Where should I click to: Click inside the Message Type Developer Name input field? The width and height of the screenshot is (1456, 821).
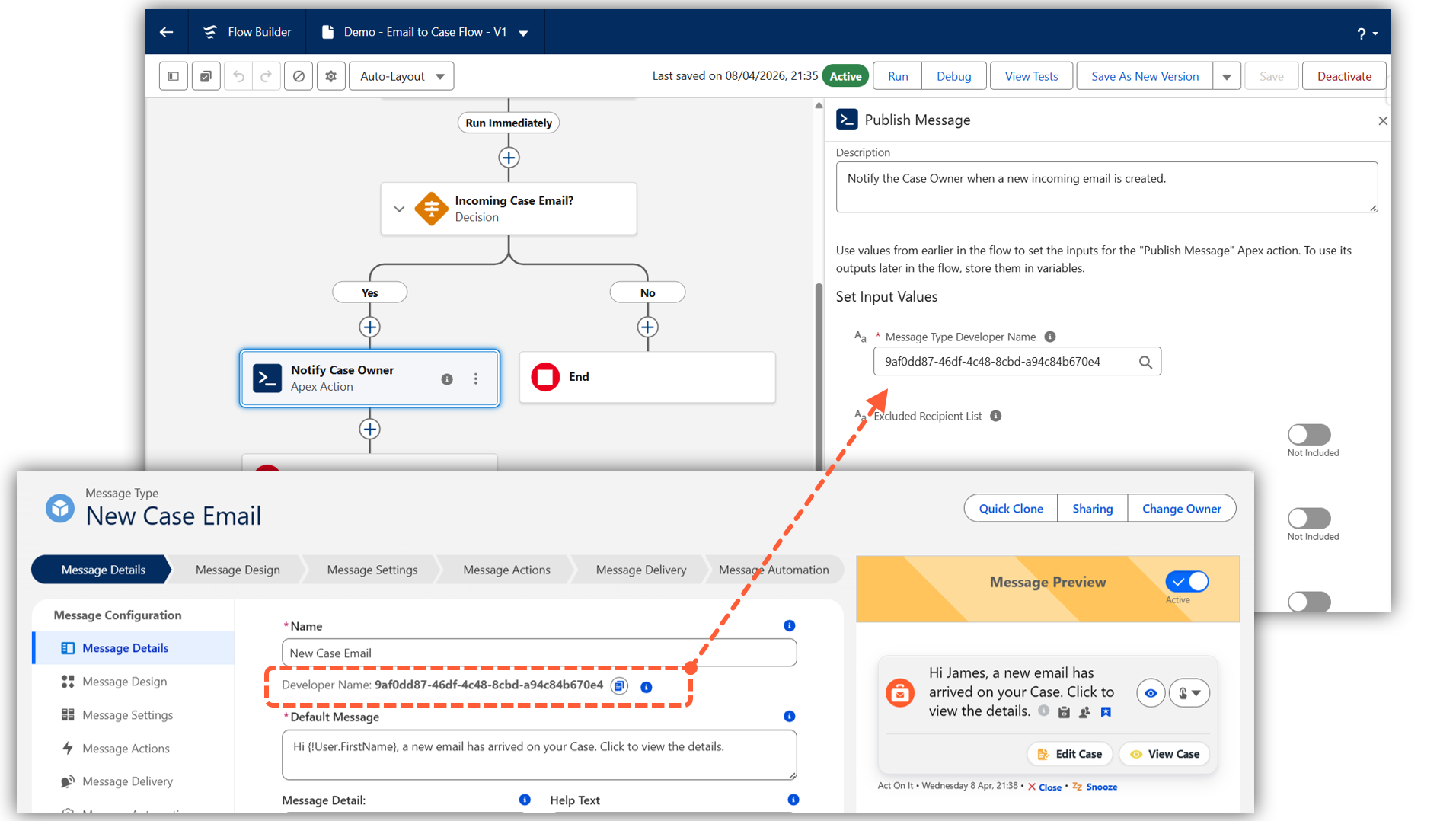(x=1005, y=361)
